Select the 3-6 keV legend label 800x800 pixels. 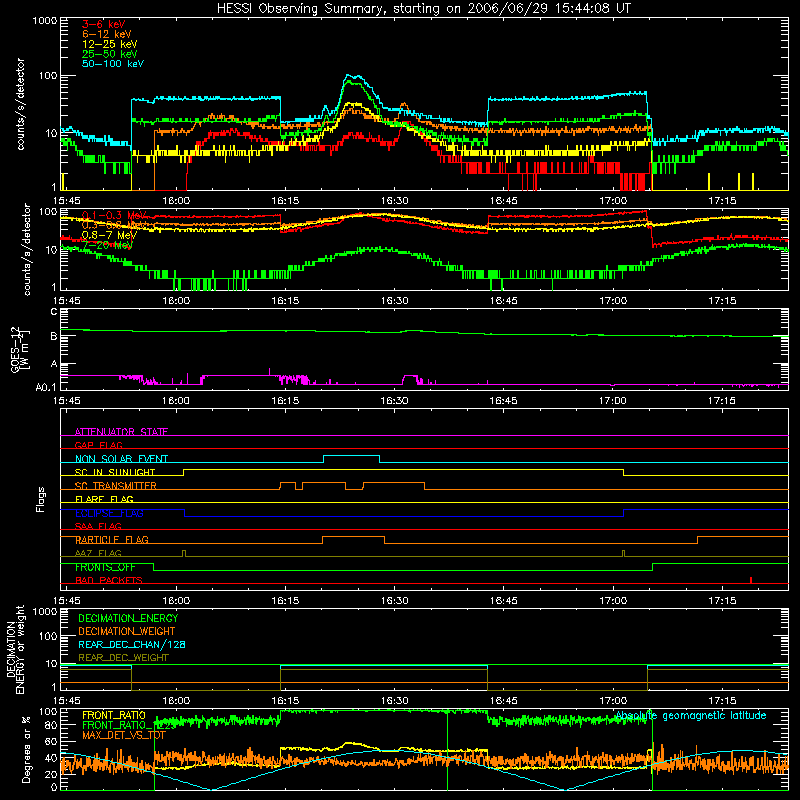pyautogui.click(x=104, y=24)
